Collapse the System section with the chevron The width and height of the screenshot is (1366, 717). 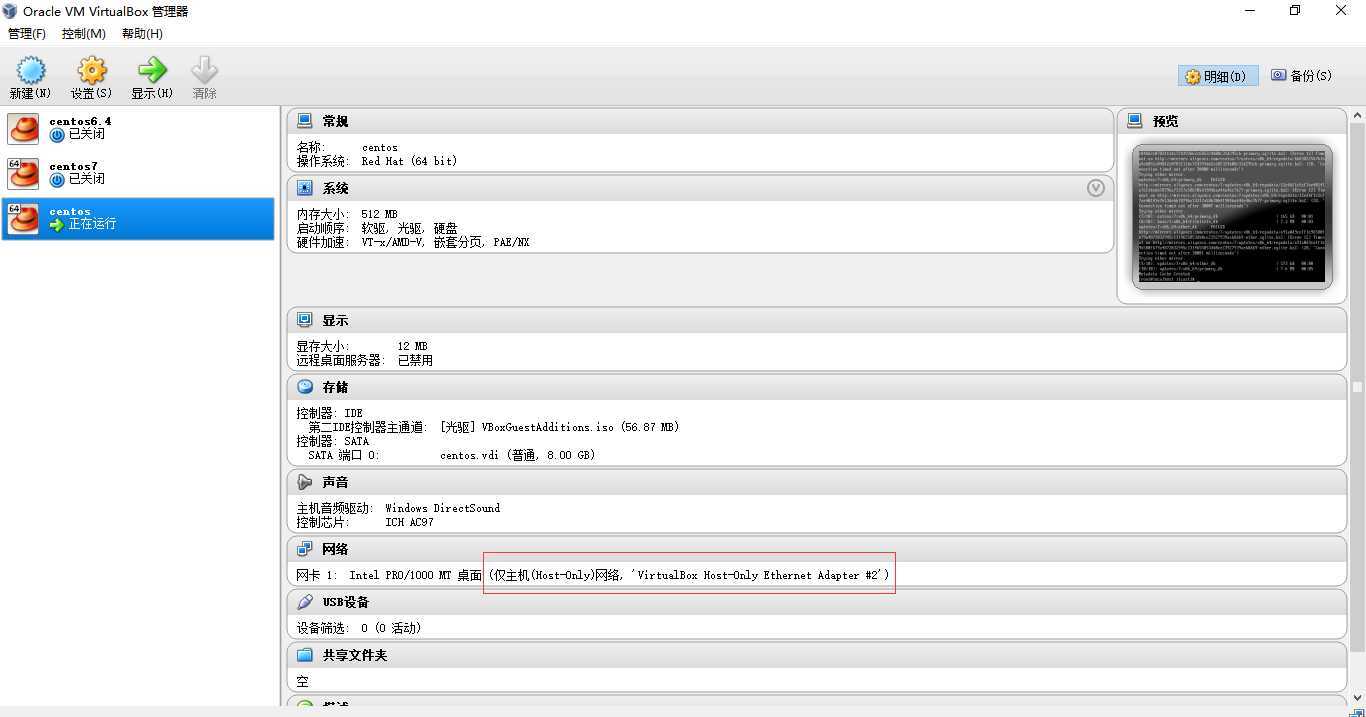1096,188
